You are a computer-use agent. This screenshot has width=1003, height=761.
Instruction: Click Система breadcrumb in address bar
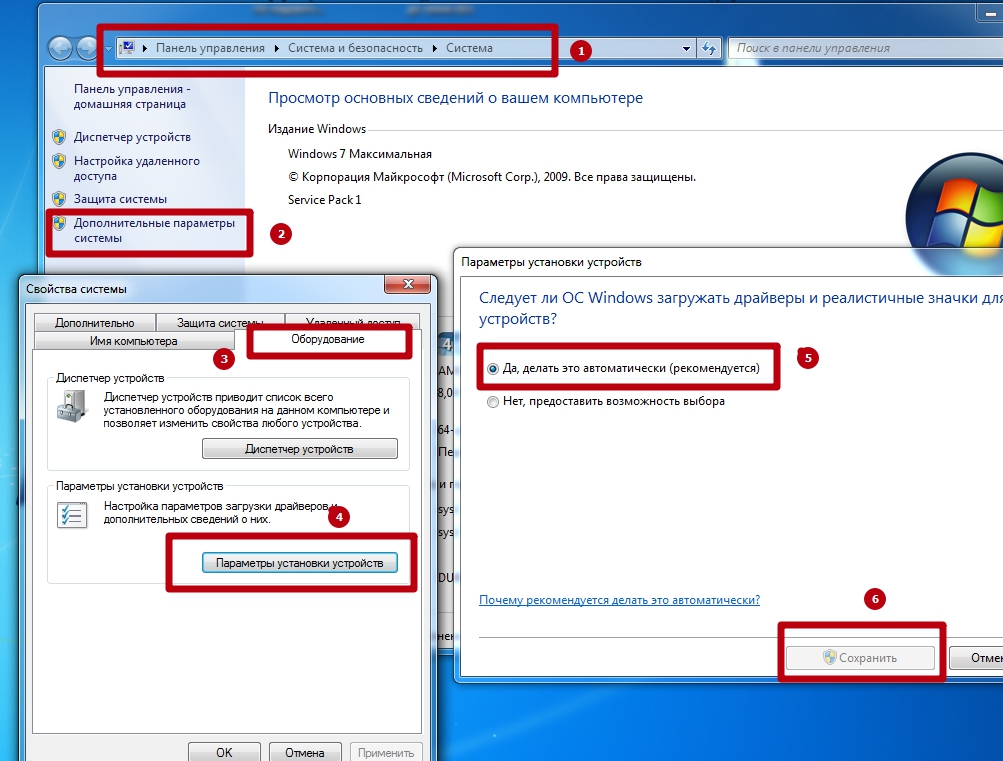tap(470, 48)
